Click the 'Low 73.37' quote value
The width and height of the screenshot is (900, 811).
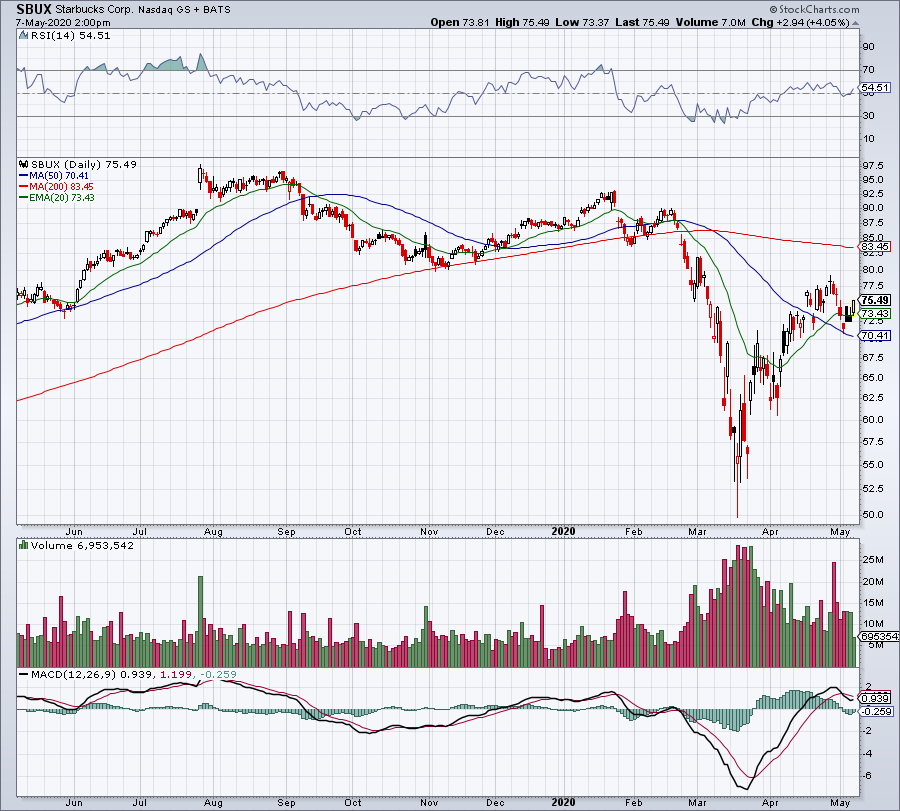point(583,22)
